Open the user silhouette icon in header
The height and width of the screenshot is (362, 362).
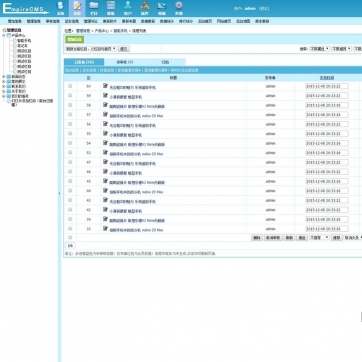(x=128, y=5)
